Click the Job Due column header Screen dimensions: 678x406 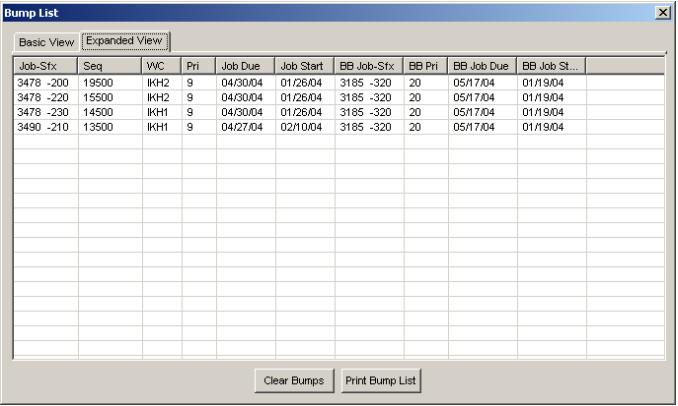245,66
